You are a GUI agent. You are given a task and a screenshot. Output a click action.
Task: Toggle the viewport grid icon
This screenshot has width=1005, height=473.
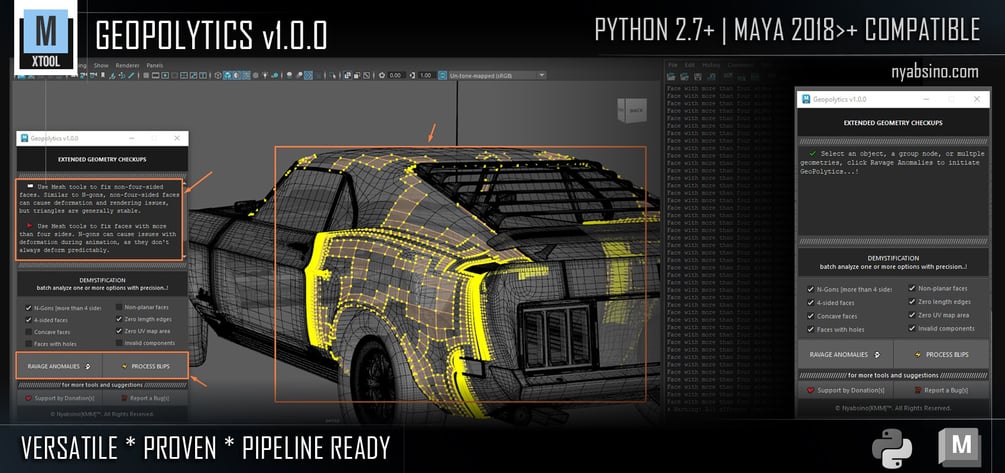click(x=146, y=75)
